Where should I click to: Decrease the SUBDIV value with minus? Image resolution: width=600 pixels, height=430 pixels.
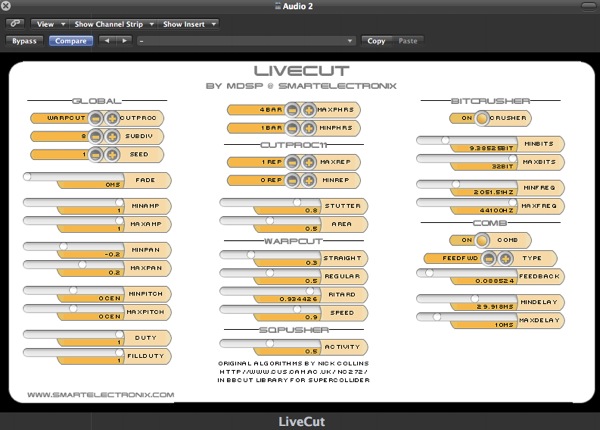(96, 136)
